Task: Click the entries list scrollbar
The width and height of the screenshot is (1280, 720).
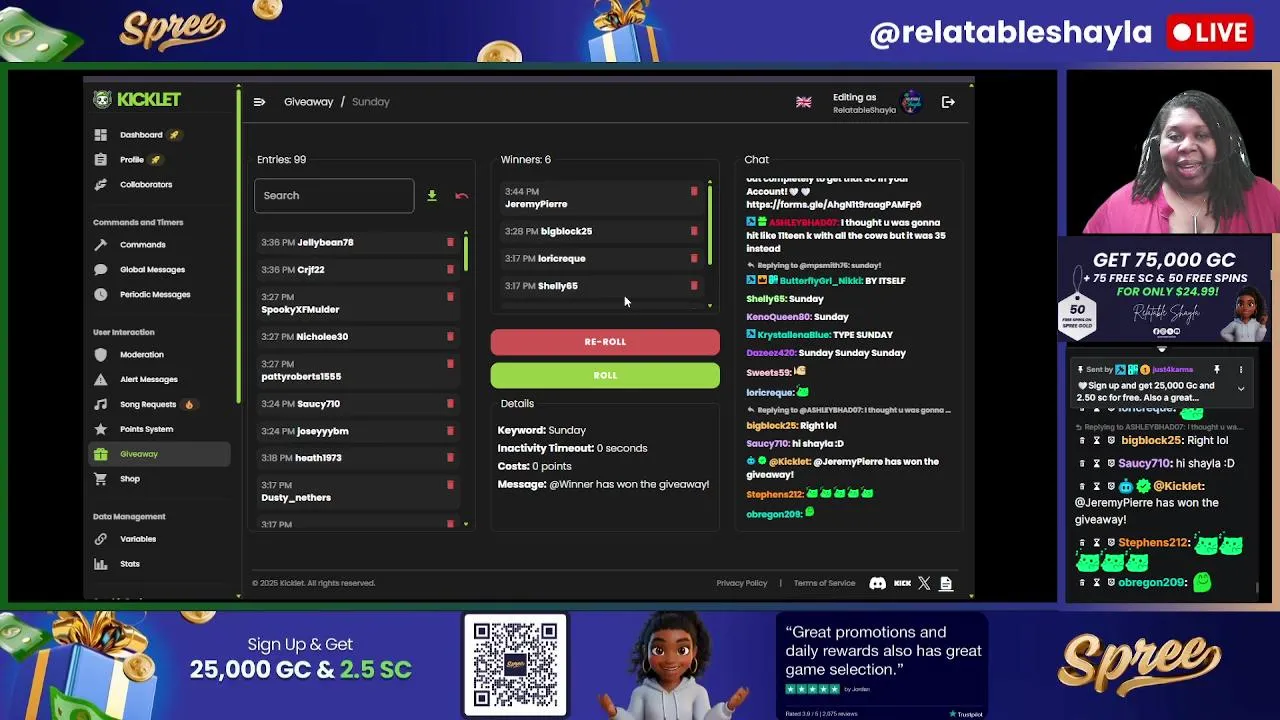Action: click(466, 255)
